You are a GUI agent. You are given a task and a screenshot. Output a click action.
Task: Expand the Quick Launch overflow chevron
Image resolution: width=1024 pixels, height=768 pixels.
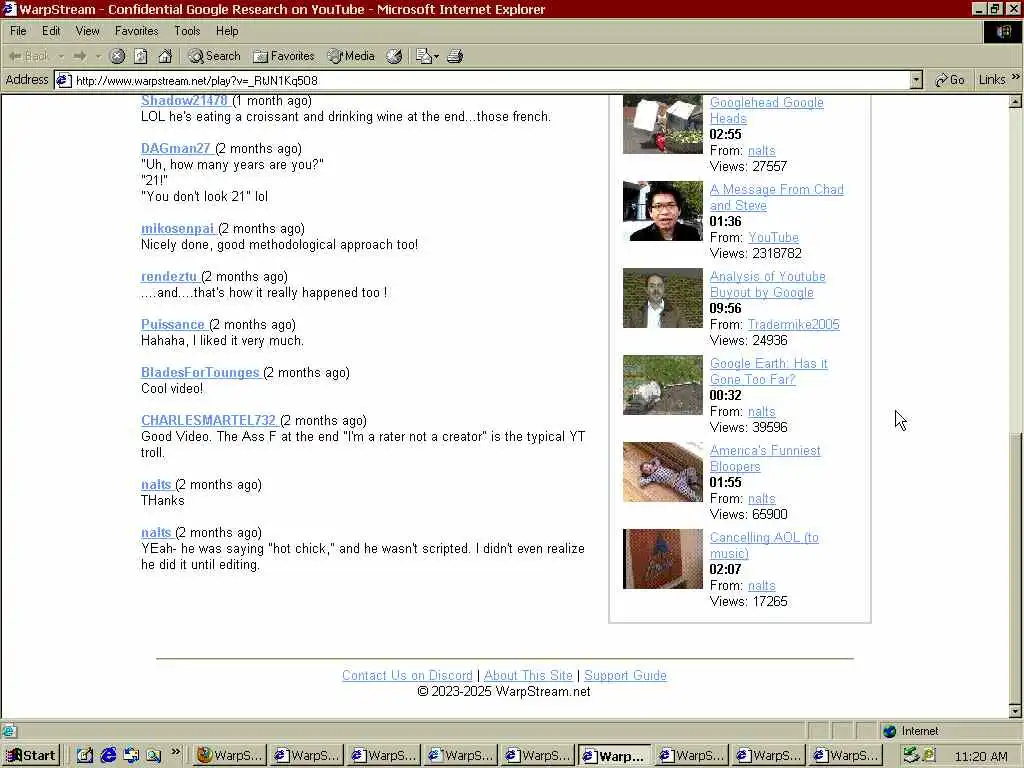click(176, 752)
